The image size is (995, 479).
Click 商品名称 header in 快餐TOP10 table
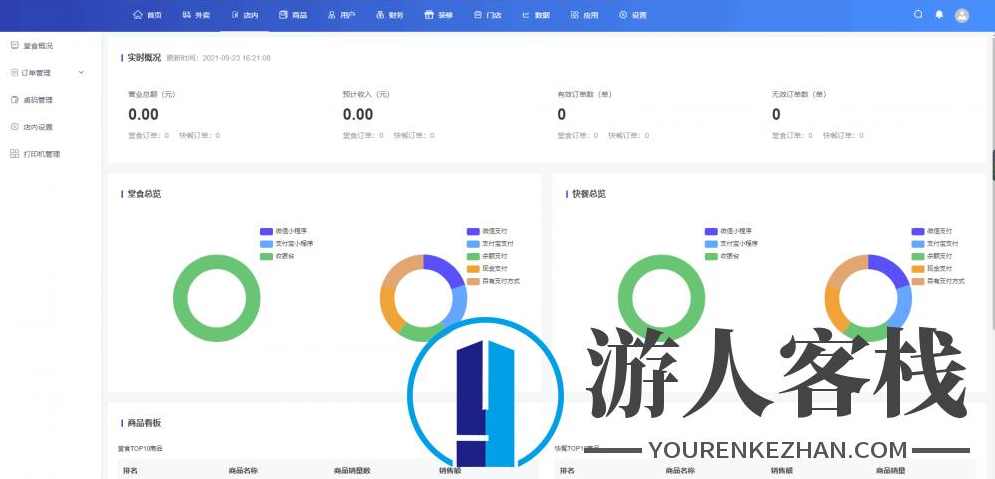(x=681, y=471)
